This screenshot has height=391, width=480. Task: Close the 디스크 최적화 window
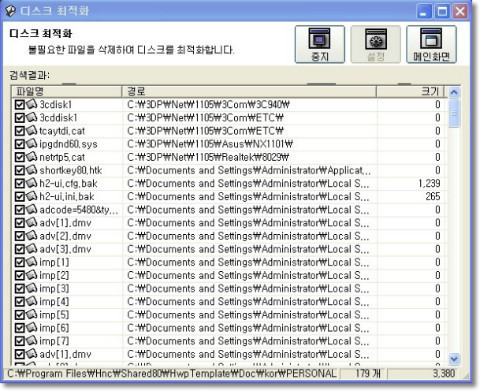(460, 12)
